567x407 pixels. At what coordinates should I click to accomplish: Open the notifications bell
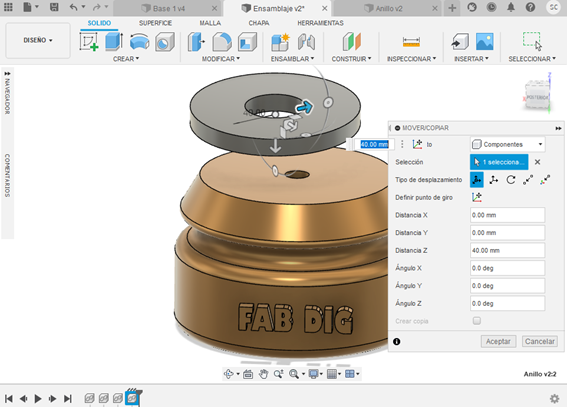[x=511, y=7]
